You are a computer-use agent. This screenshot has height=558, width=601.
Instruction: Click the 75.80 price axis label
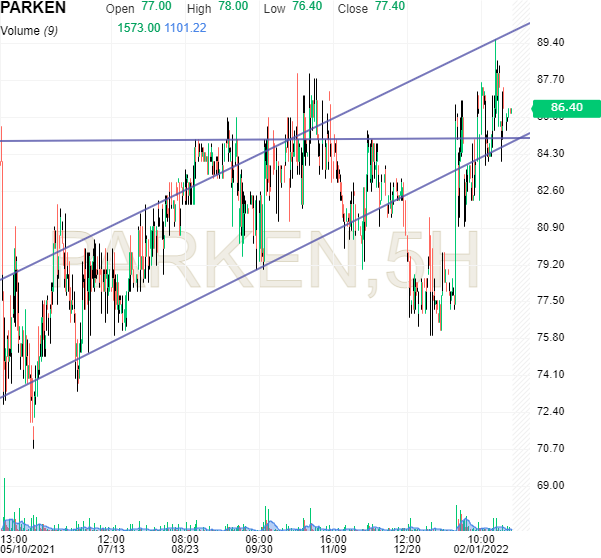[x=552, y=337]
